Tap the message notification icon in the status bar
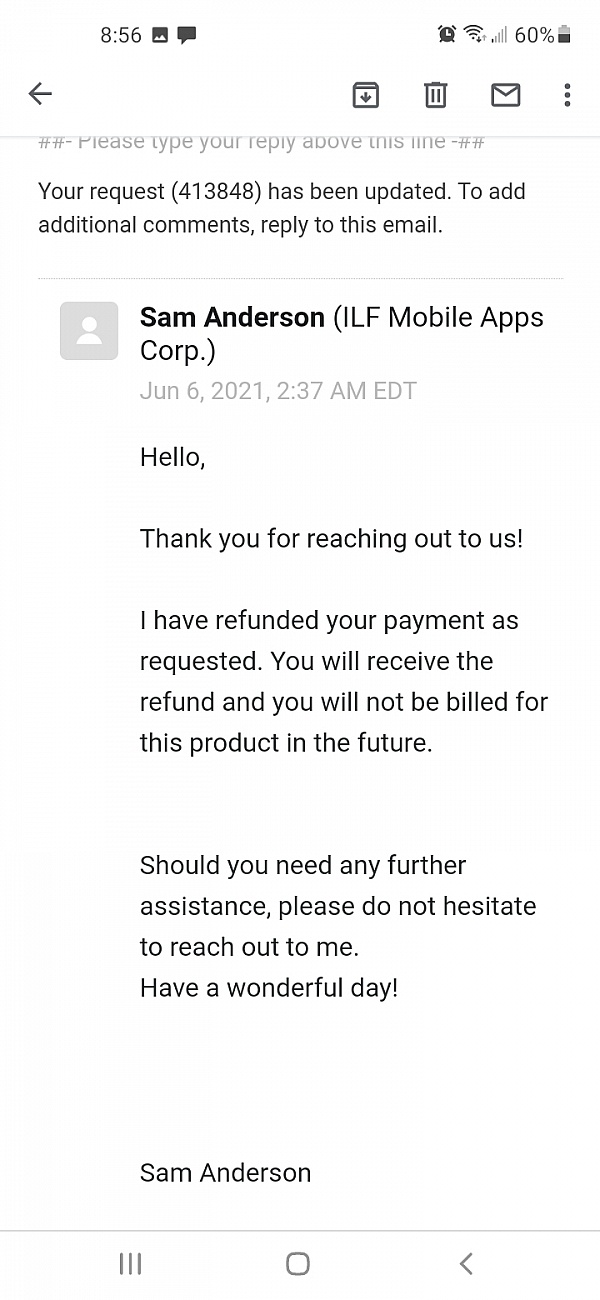This screenshot has height=1300, width=600. pyautogui.click(x=187, y=35)
